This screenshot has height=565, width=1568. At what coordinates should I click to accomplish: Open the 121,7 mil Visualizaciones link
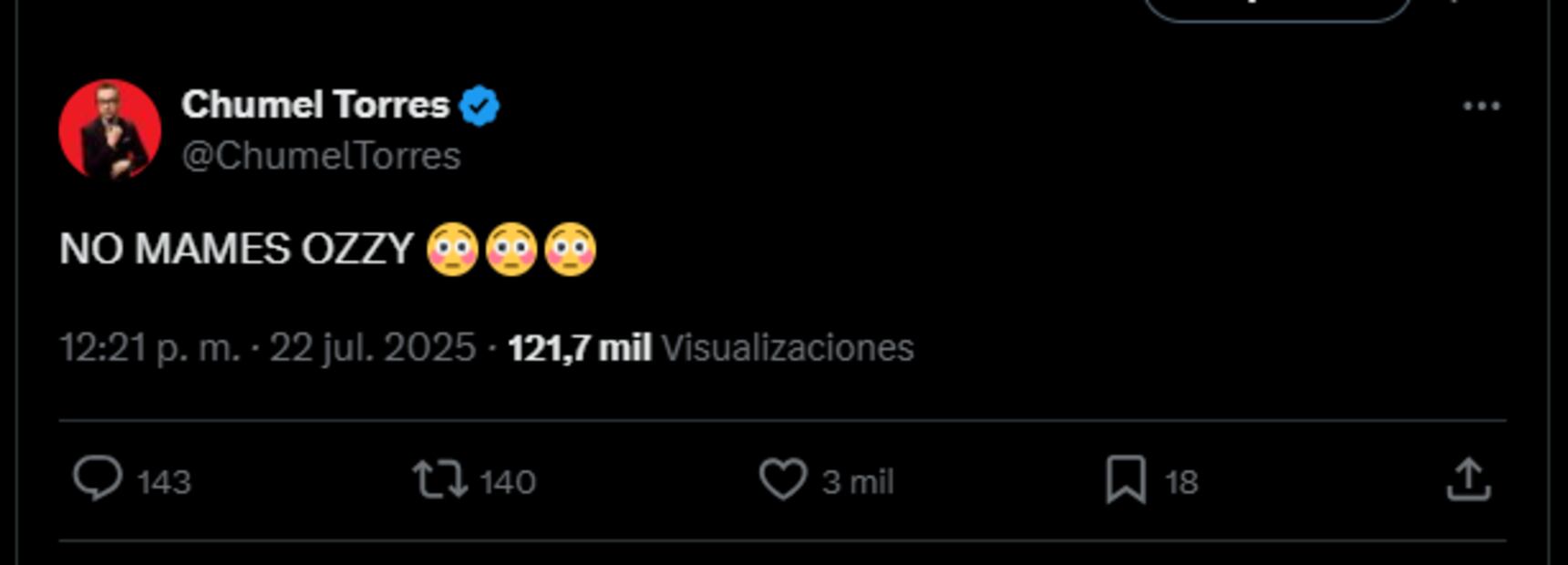pos(710,348)
